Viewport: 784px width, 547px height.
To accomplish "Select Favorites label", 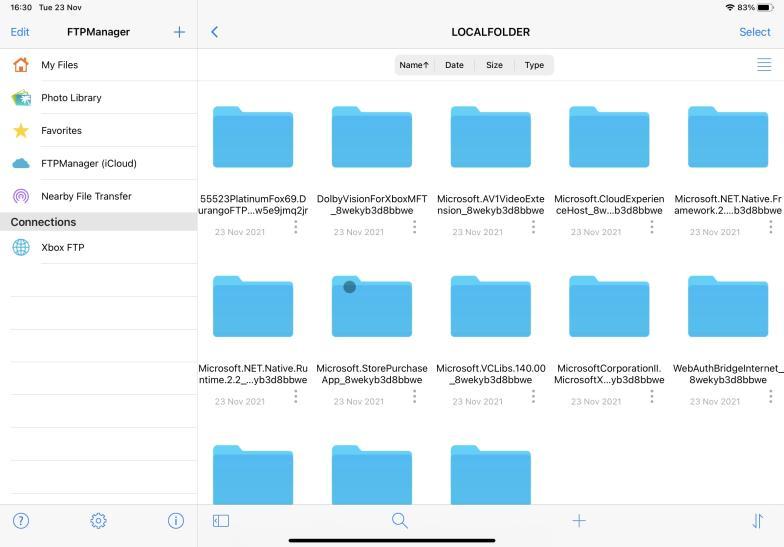I will [61, 130].
